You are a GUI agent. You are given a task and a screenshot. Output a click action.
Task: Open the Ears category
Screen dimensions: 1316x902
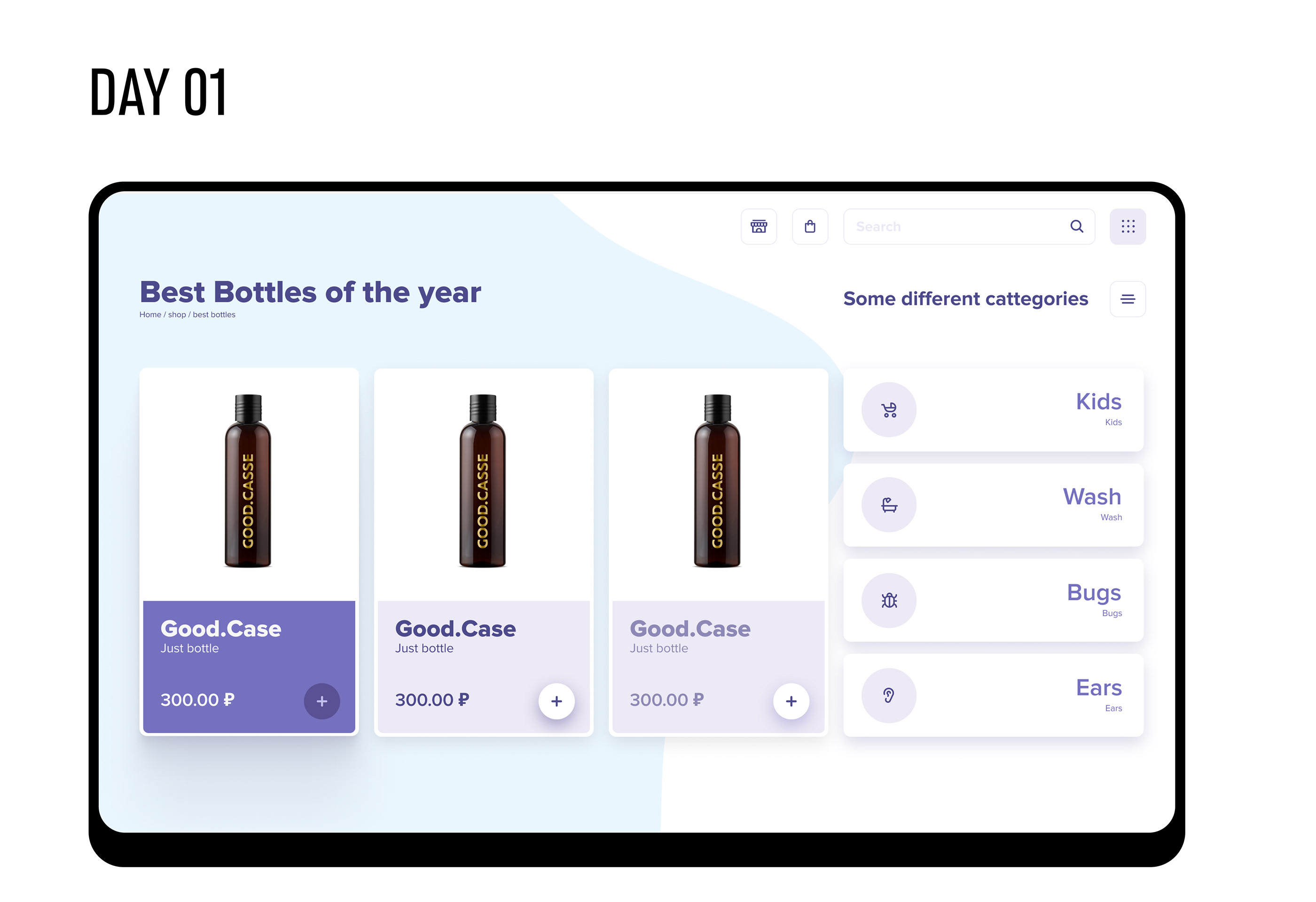[1098, 688]
